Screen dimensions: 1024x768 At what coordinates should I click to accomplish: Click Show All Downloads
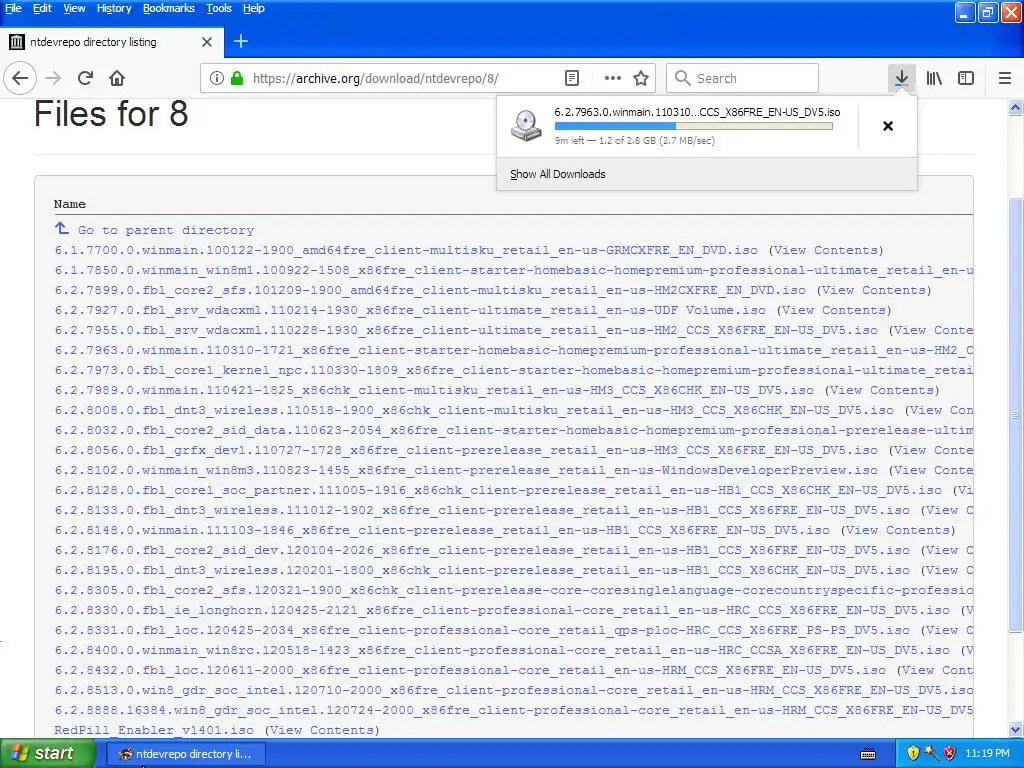point(558,174)
